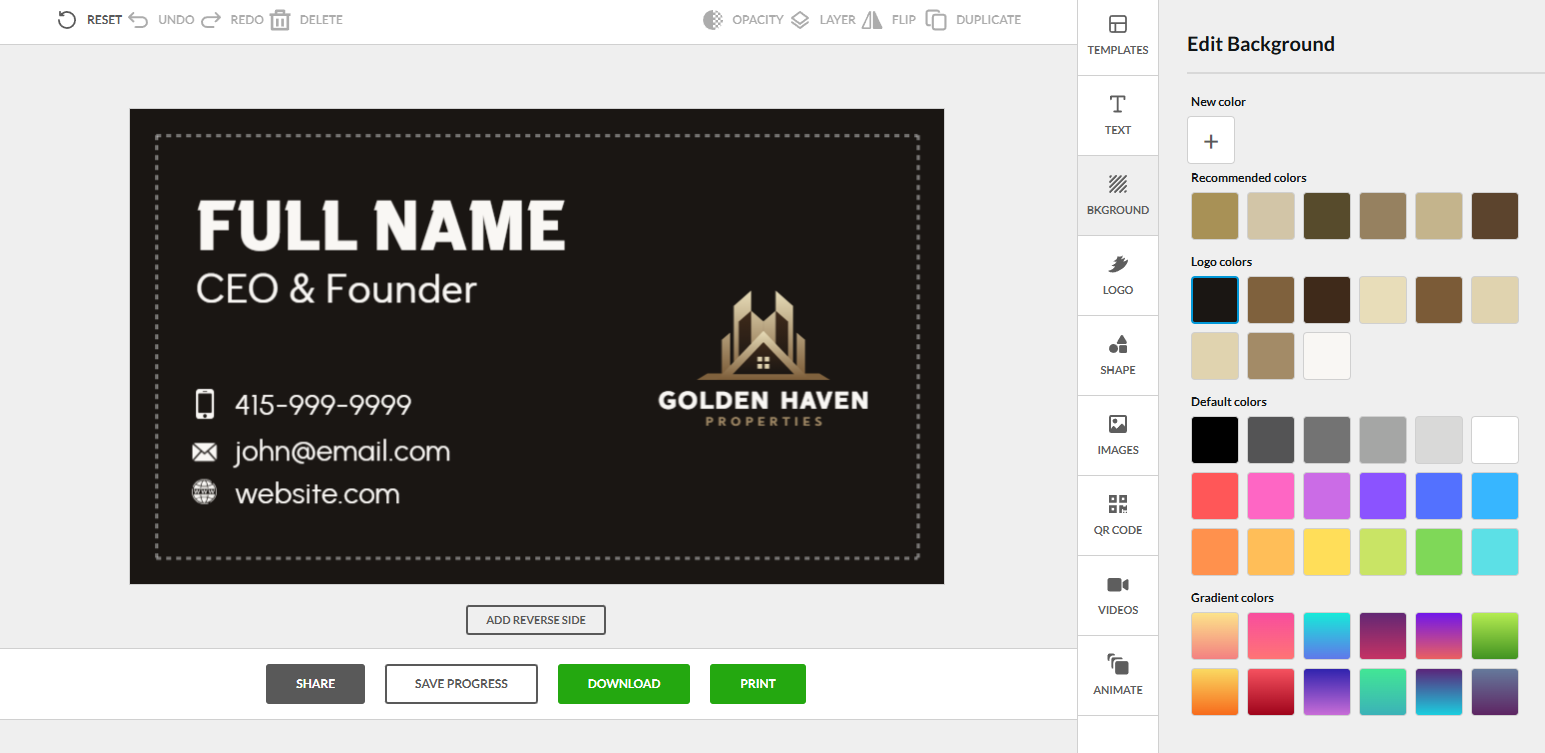This screenshot has width=1545, height=753.
Task: Open the Templates panel
Action: (x=1118, y=36)
